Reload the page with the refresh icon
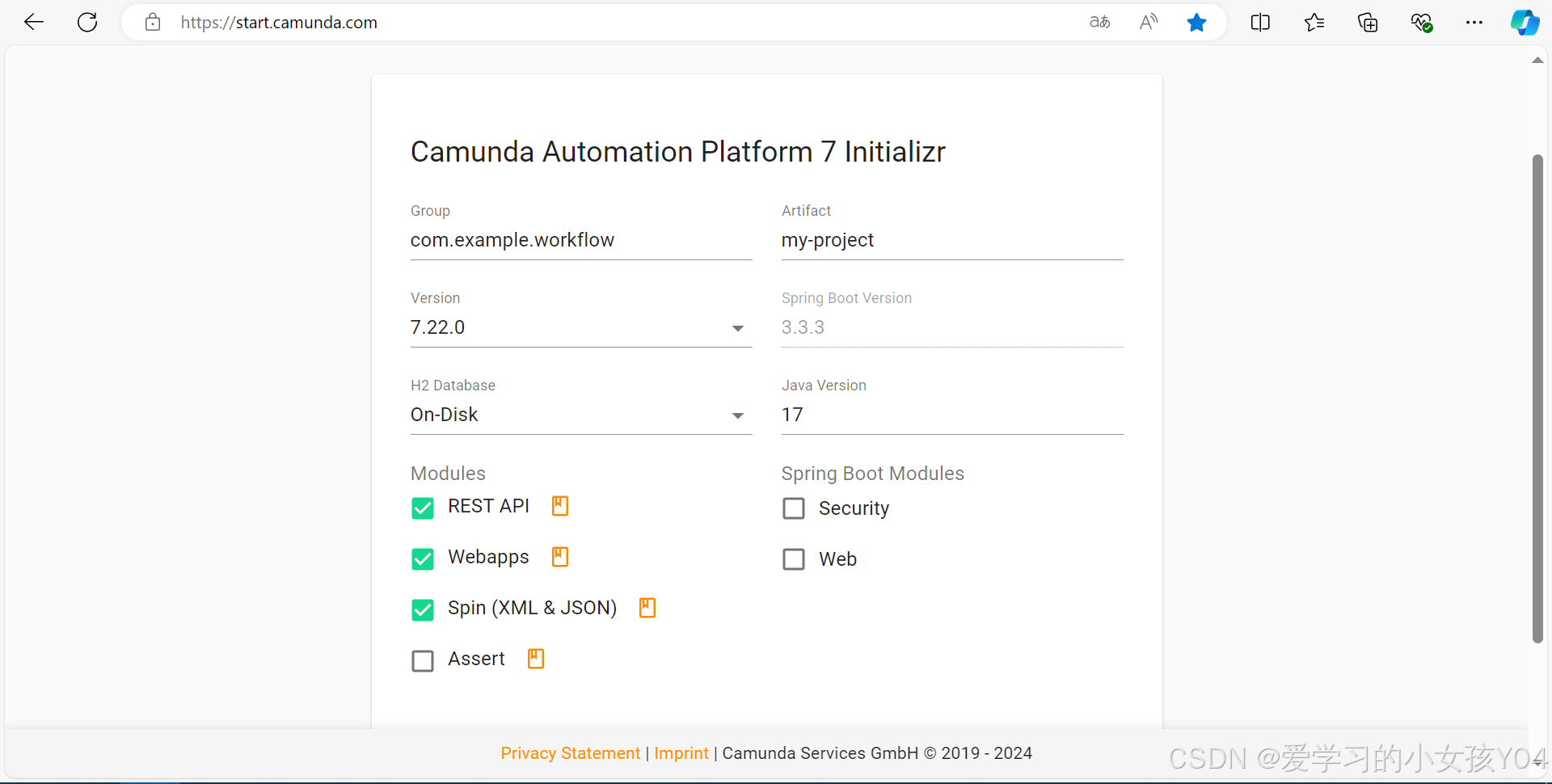This screenshot has height=784, width=1552. (86, 22)
